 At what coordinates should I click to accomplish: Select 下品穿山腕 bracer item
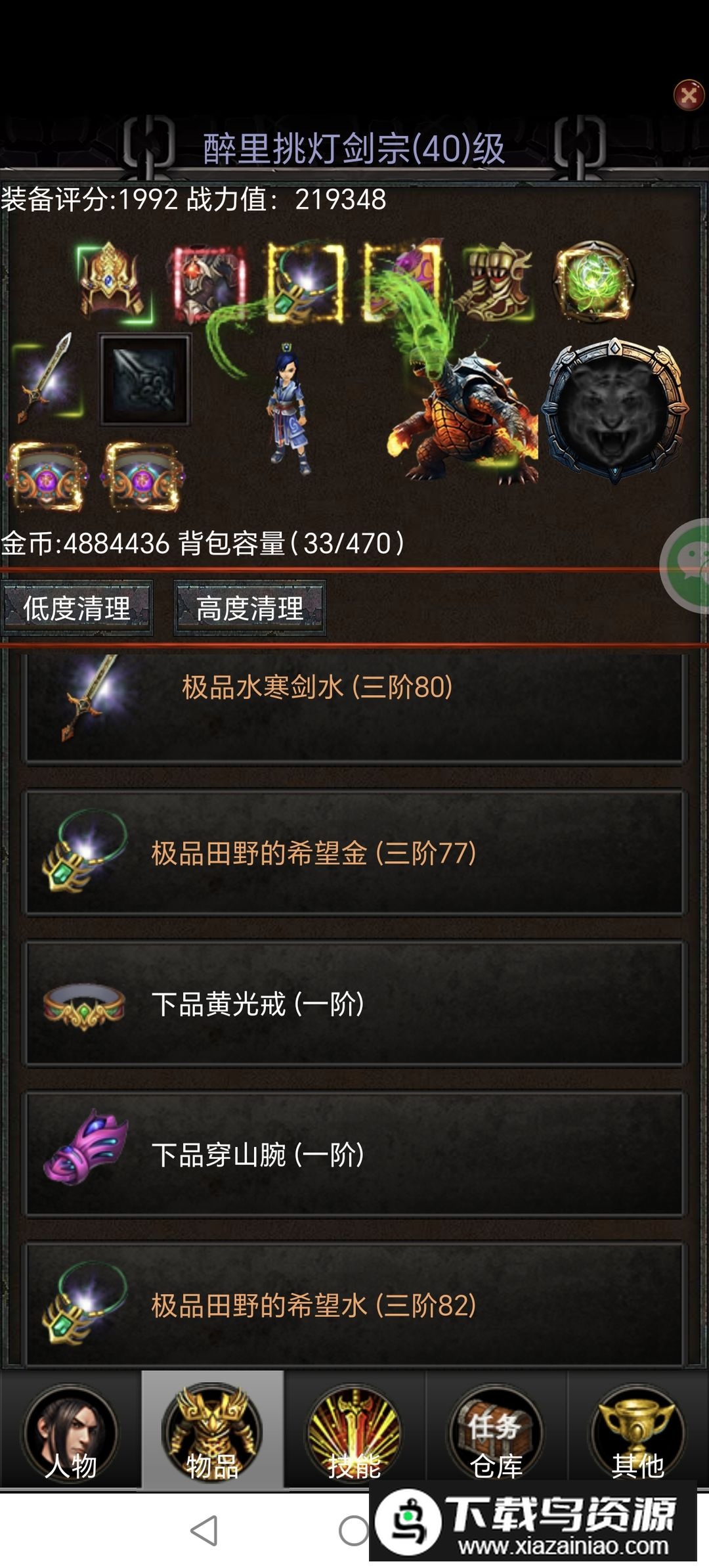[x=354, y=1154]
